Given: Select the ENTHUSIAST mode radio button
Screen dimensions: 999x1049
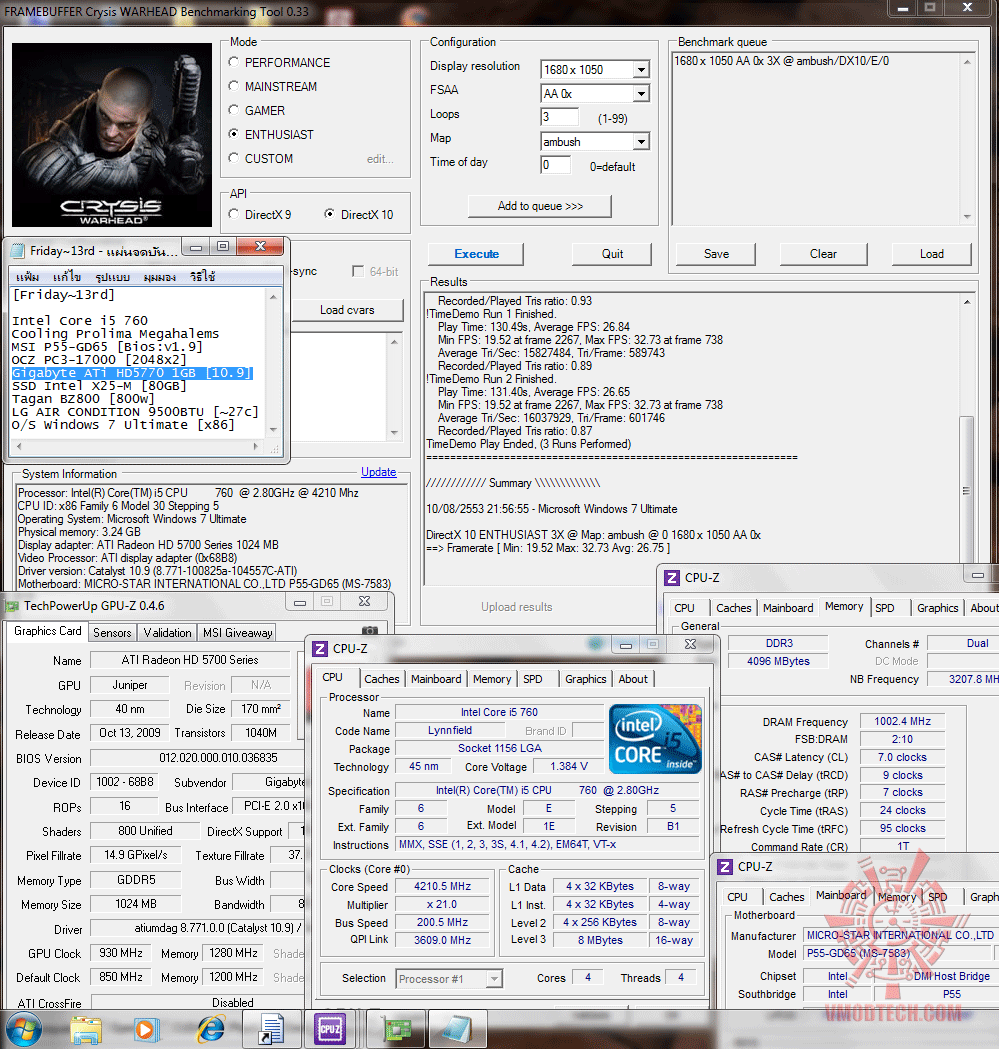Looking at the screenshot, I should (x=234, y=134).
